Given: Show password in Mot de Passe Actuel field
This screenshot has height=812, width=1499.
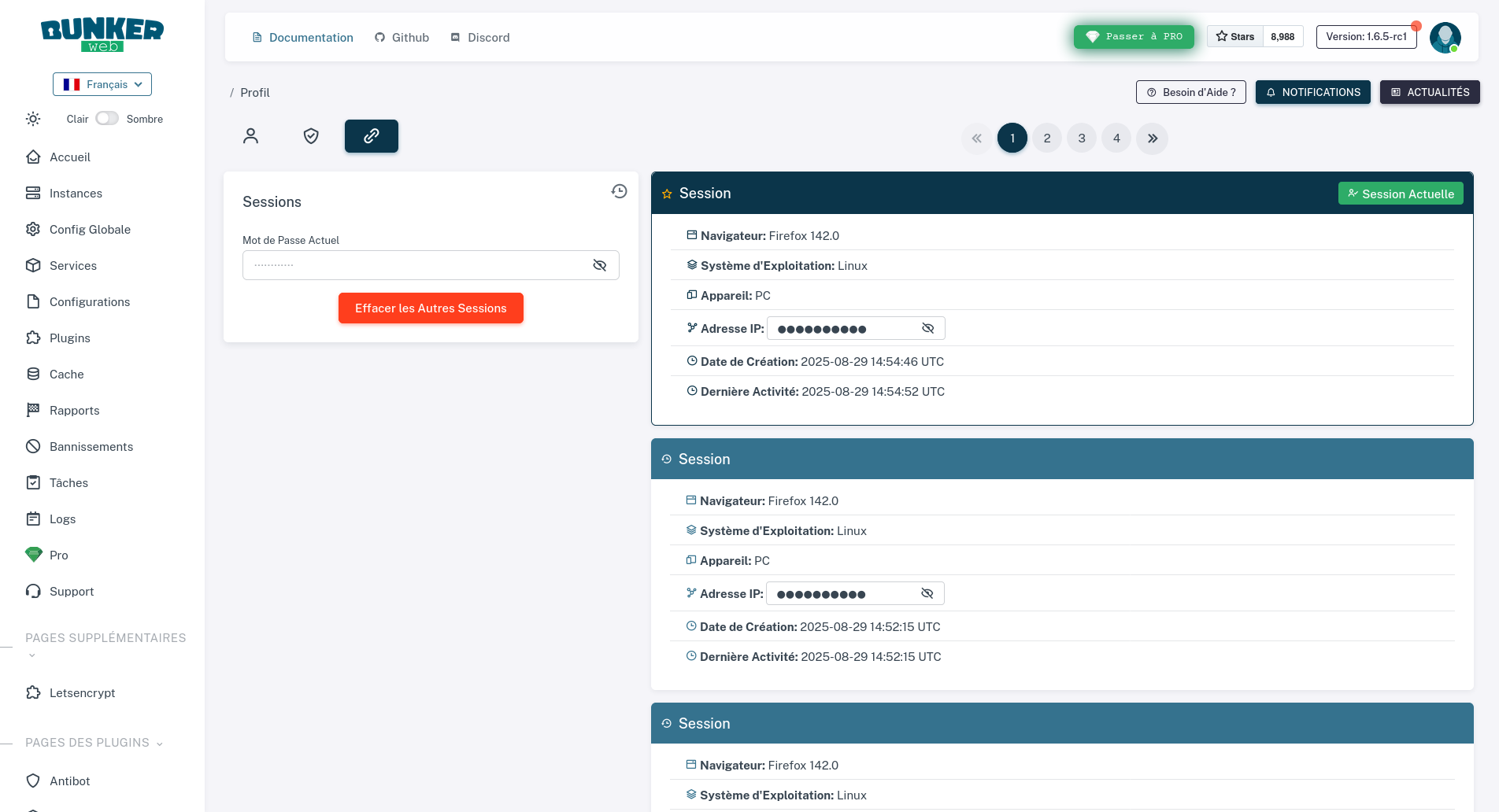Looking at the screenshot, I should 600,265.
